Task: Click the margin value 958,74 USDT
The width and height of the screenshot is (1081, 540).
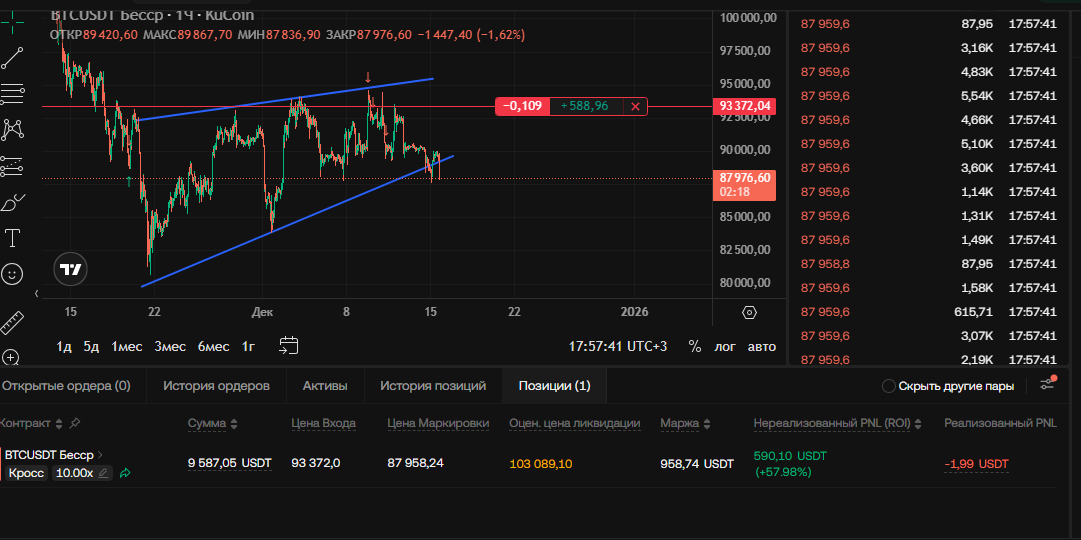Action: (697, 464)
